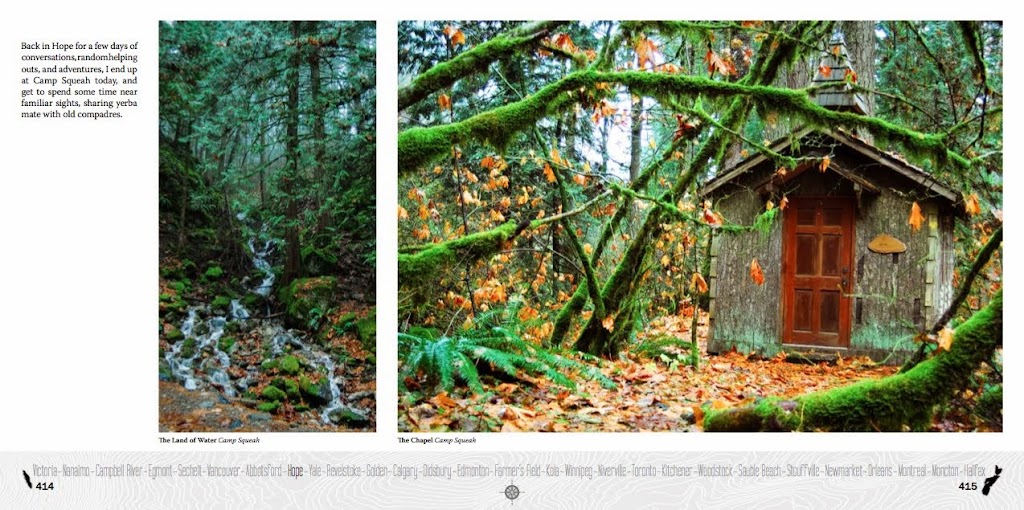Click the Back in Hope paragraph text
The image size is (1024, 510).
pos(79,80)
